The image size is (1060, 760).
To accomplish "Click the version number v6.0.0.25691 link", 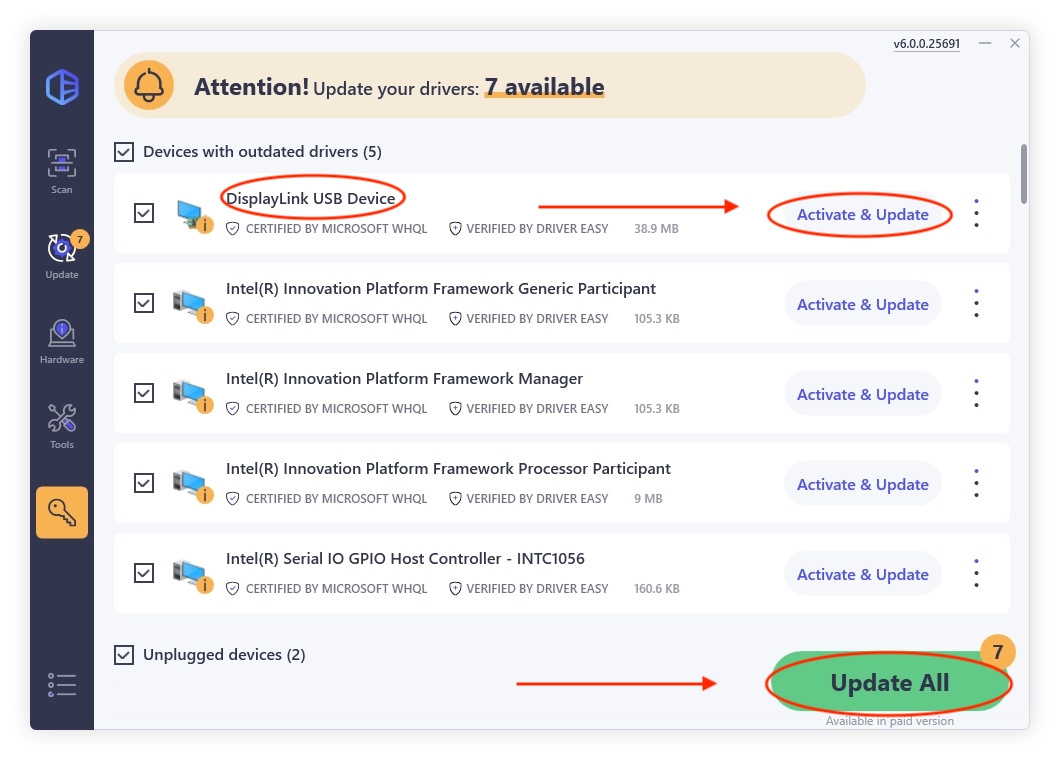I will 926,43.
